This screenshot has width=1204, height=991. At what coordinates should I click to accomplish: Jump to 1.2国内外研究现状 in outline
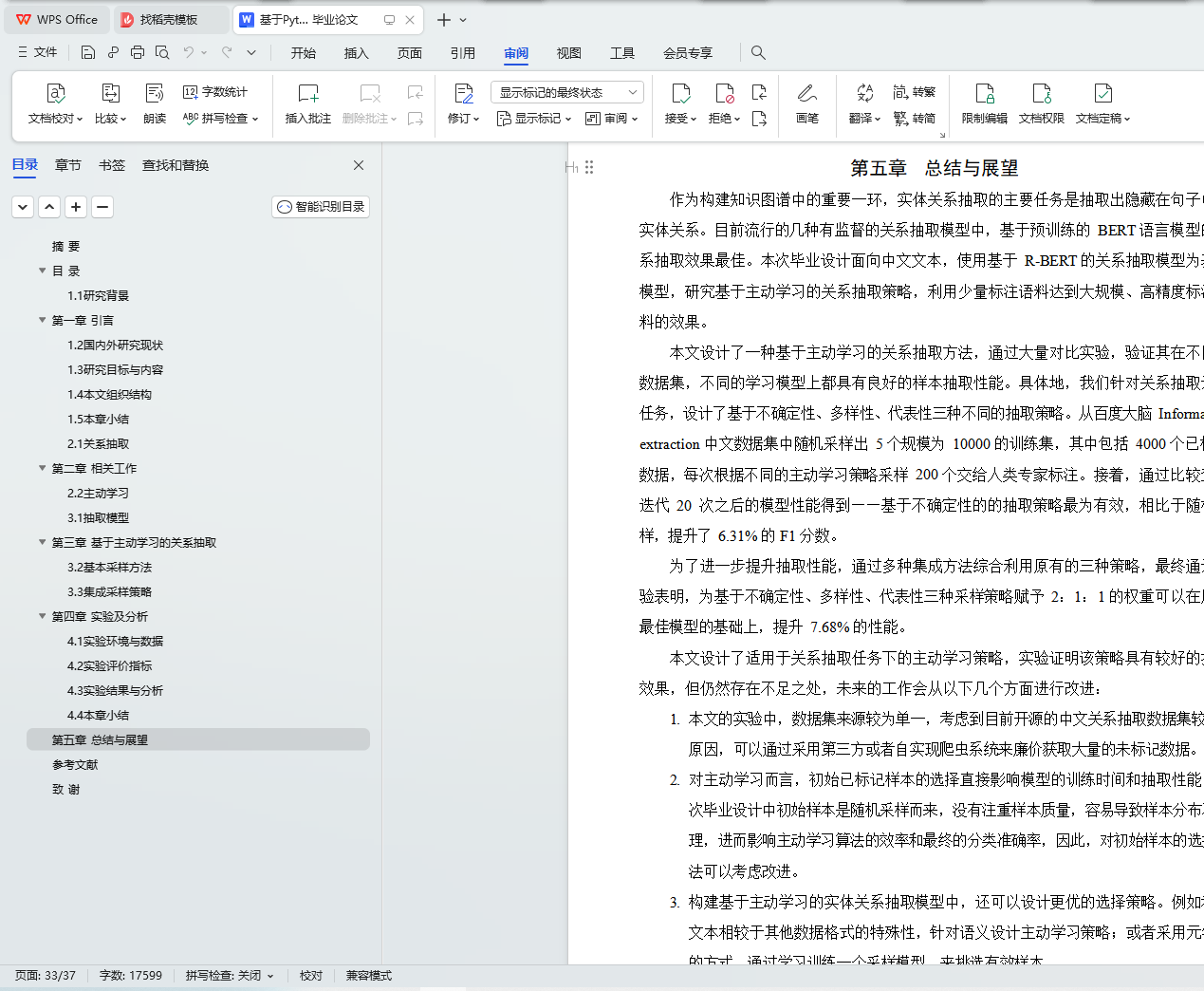click(x=115, y=345)
